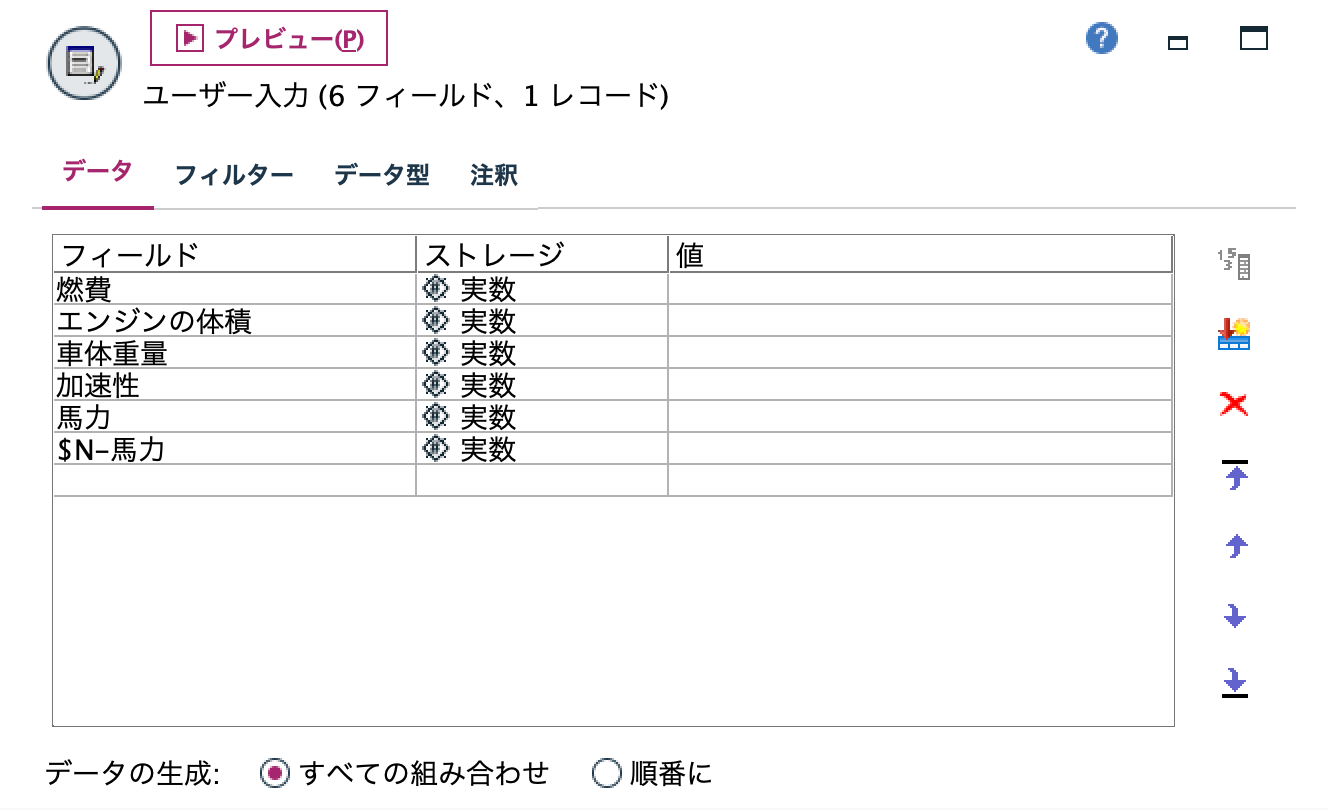Select the すべての組み合わせ radio button

pos(273,773)
